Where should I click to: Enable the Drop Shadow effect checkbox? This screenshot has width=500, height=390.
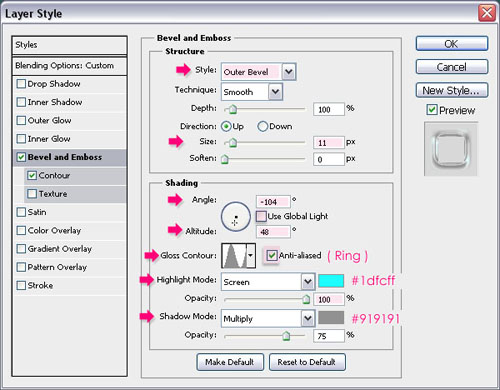coord(21,84)
